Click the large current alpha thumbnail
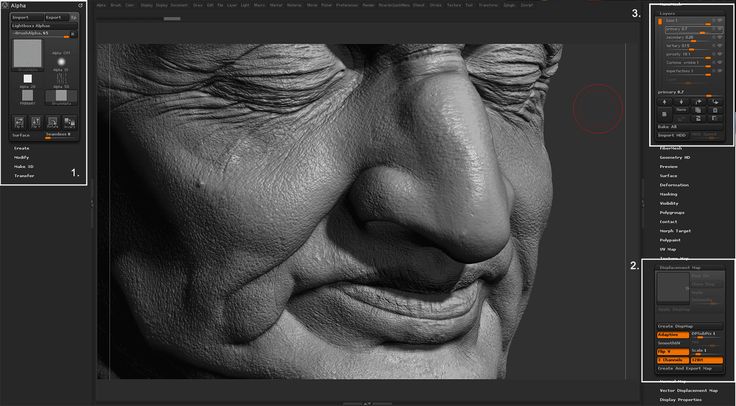 [28, 54]
